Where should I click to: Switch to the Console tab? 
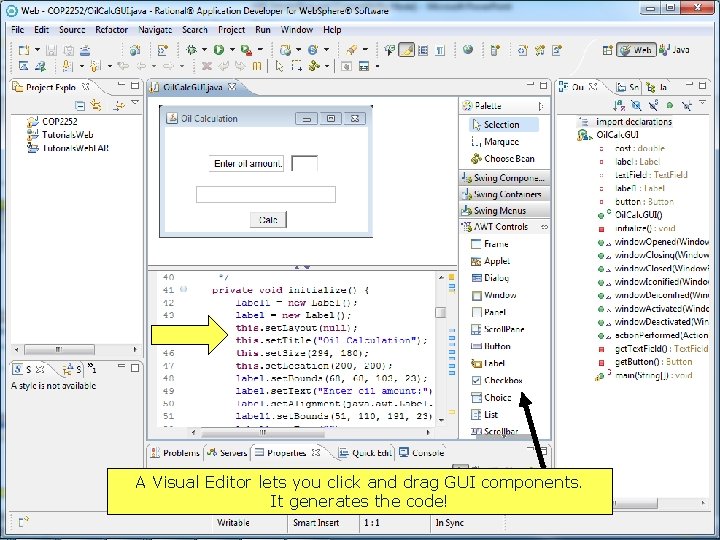pos(422,453)
